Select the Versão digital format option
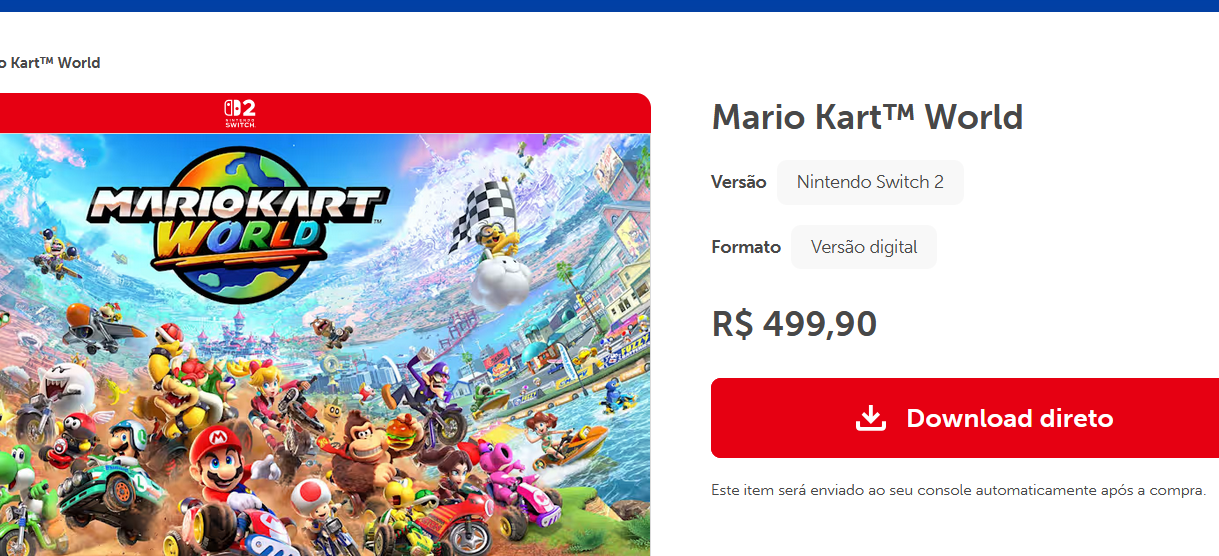The image size is (1219, 556). coord(864,247)
